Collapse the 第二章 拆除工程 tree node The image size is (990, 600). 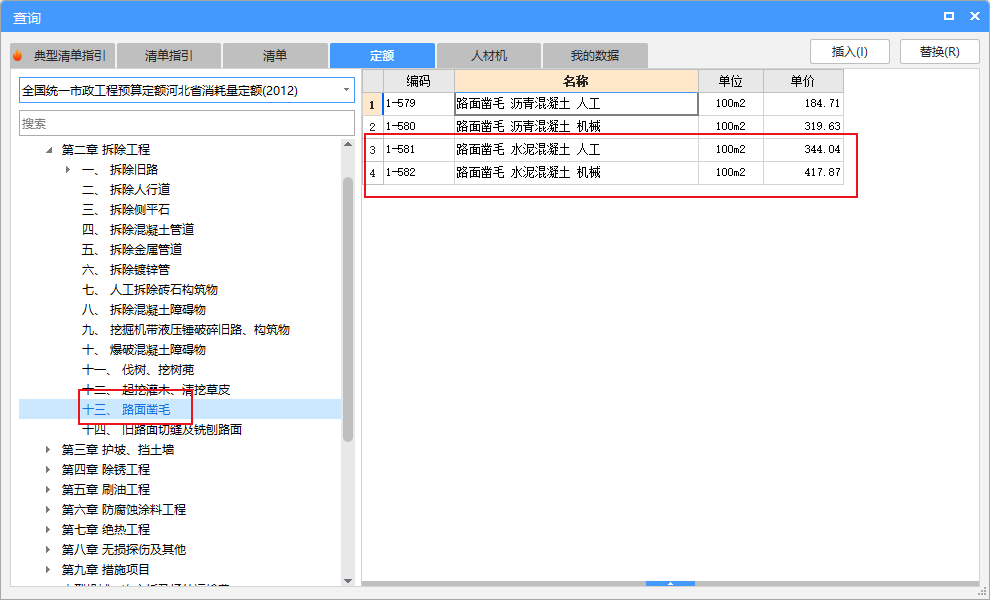(x=49, y=150)
